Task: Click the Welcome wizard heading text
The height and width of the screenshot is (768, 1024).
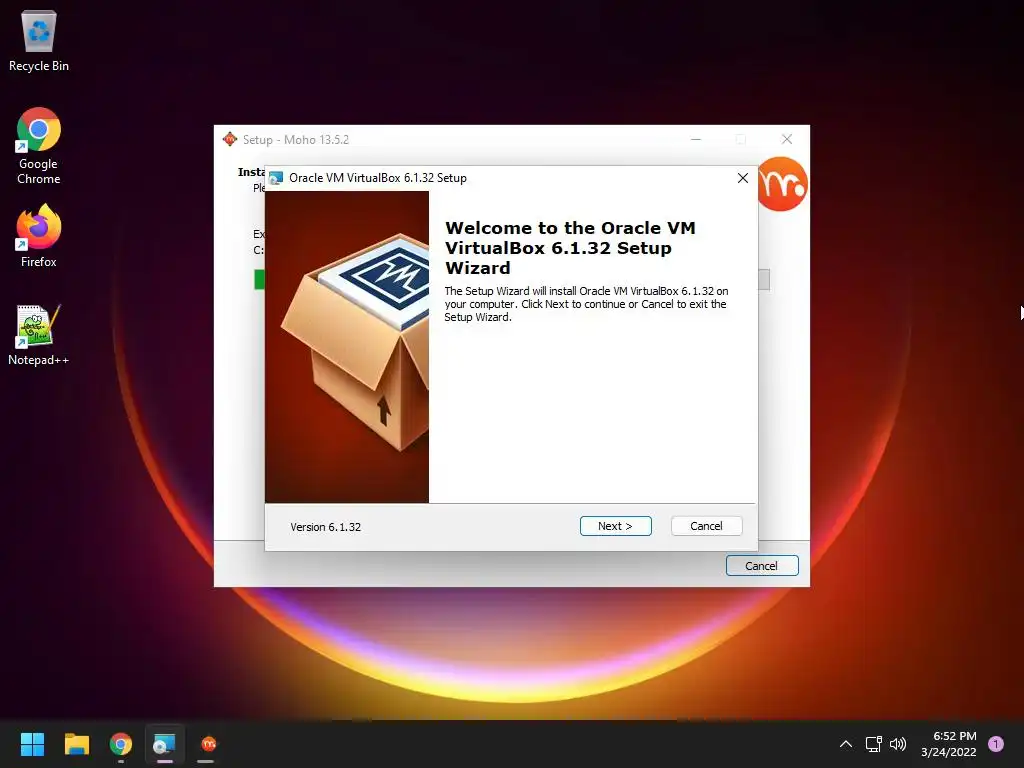Action: pos(570,248)
